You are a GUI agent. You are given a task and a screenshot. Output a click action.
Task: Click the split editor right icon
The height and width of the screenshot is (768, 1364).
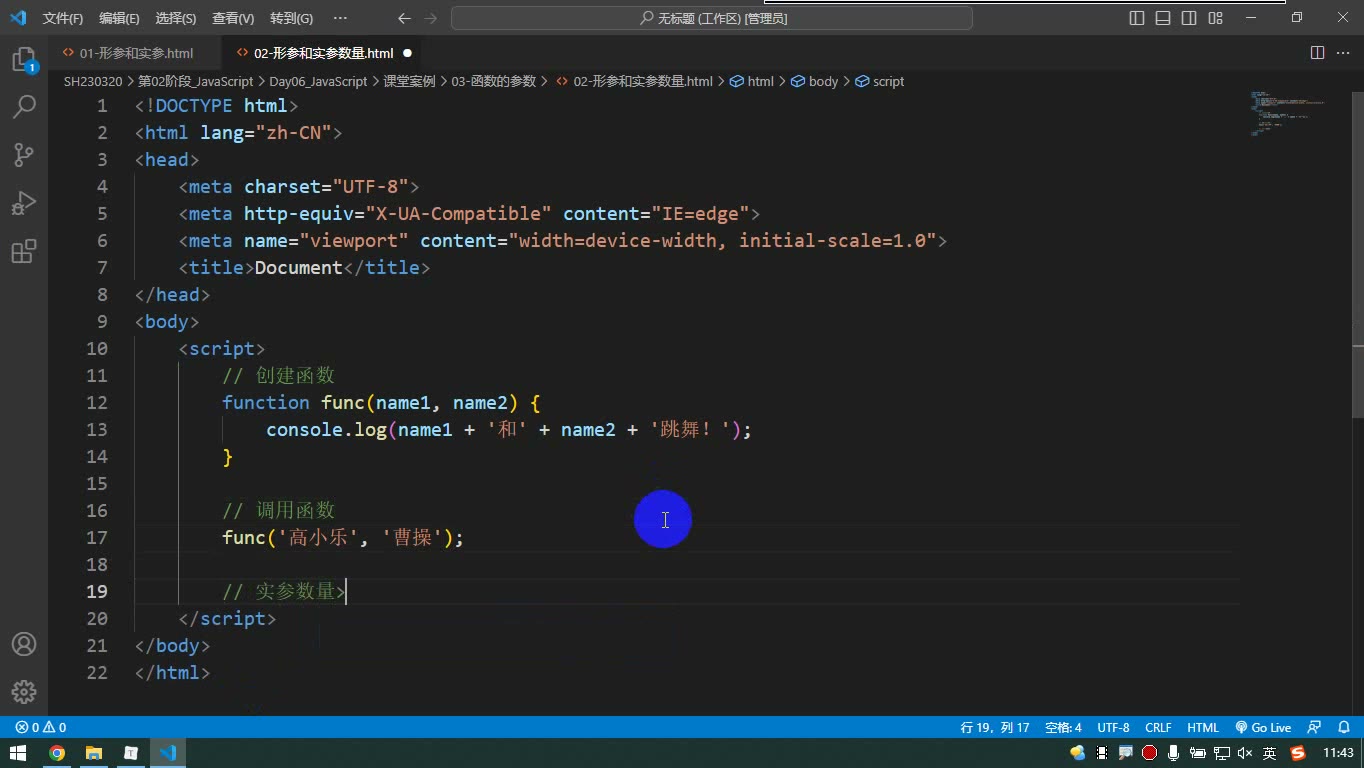pyautogui.click(x=1317, y=53)
